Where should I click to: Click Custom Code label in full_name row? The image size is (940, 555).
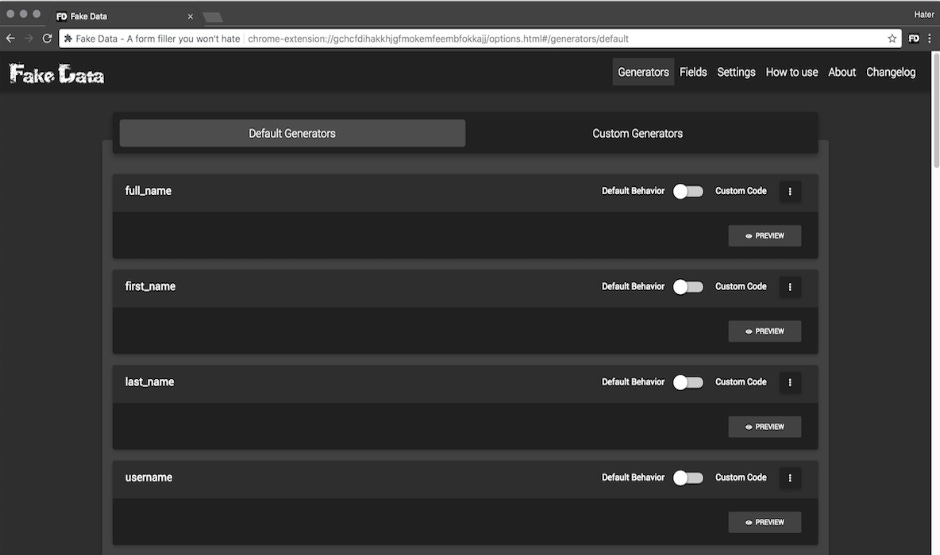click(x=740, y=191)
